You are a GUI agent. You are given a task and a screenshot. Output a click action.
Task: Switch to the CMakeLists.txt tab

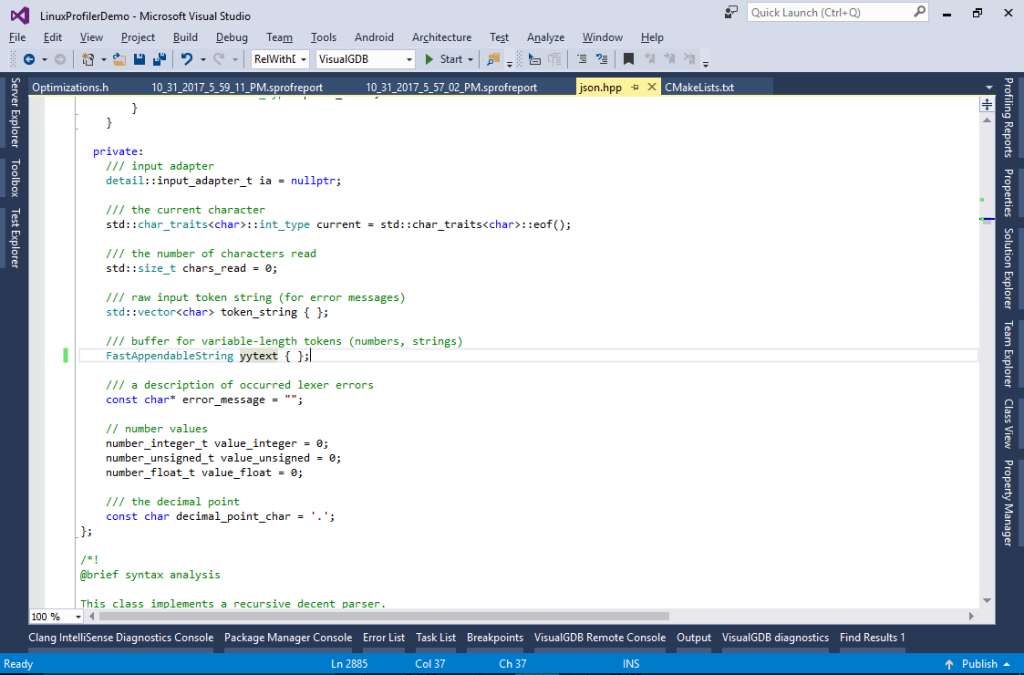[699, 87]
